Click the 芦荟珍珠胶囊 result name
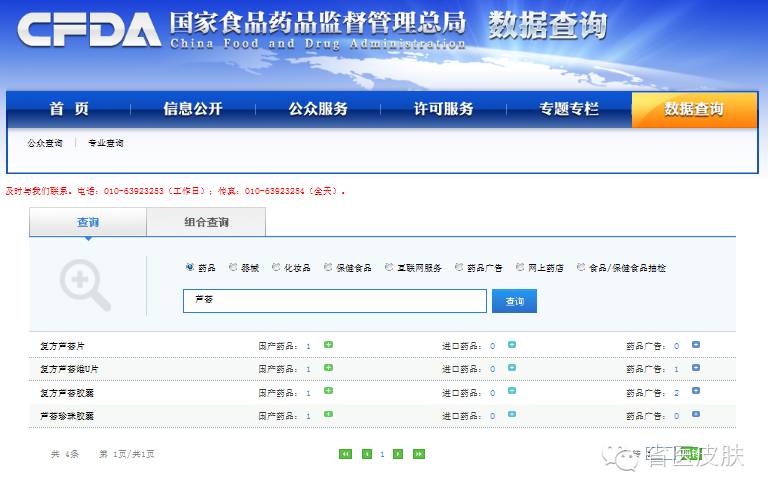Viewport: 768px width, 494px height. (67, 416)
